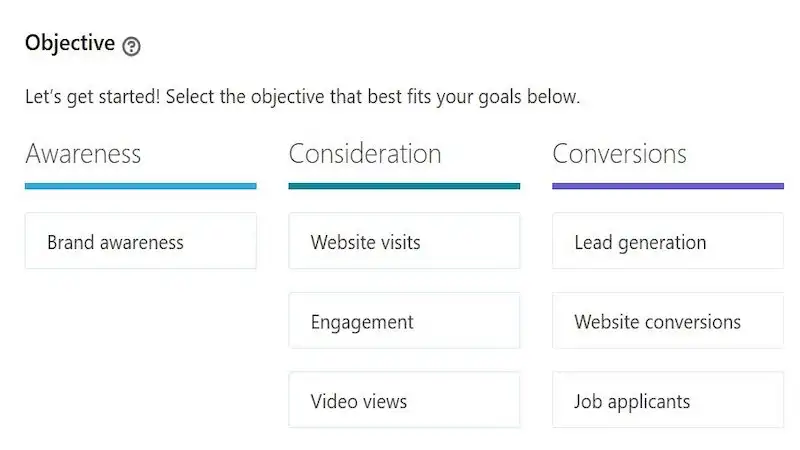The width and height of the screenshot is (800, 450).
Task: Click the light blue bar under Awareness
Action: [x=140, y=185]
